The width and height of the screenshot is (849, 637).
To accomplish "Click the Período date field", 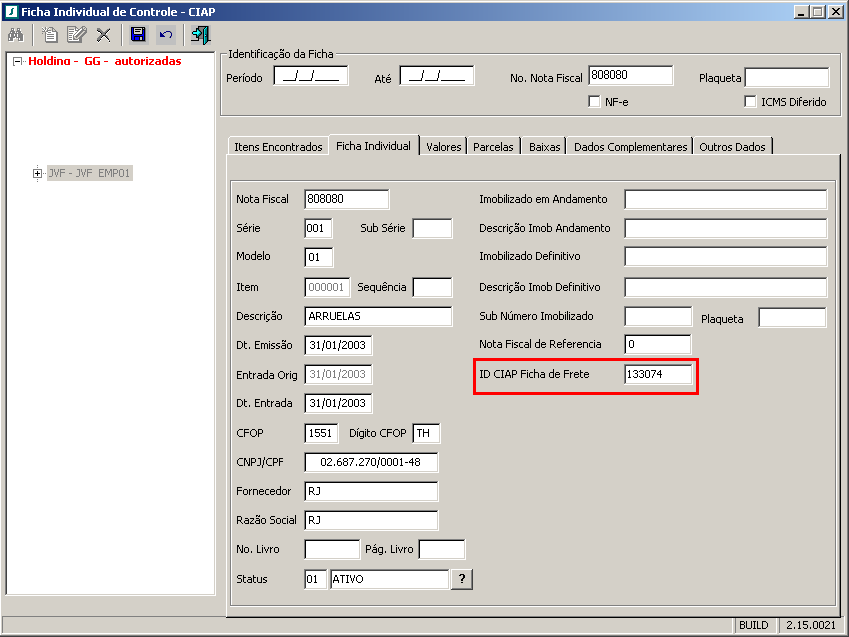I will (311, 76).
